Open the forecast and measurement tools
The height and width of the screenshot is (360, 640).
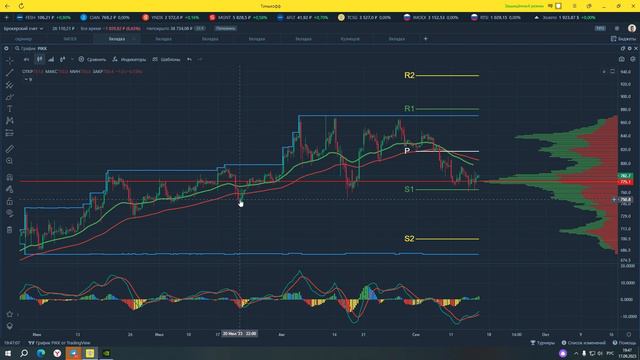click(9, 133)
